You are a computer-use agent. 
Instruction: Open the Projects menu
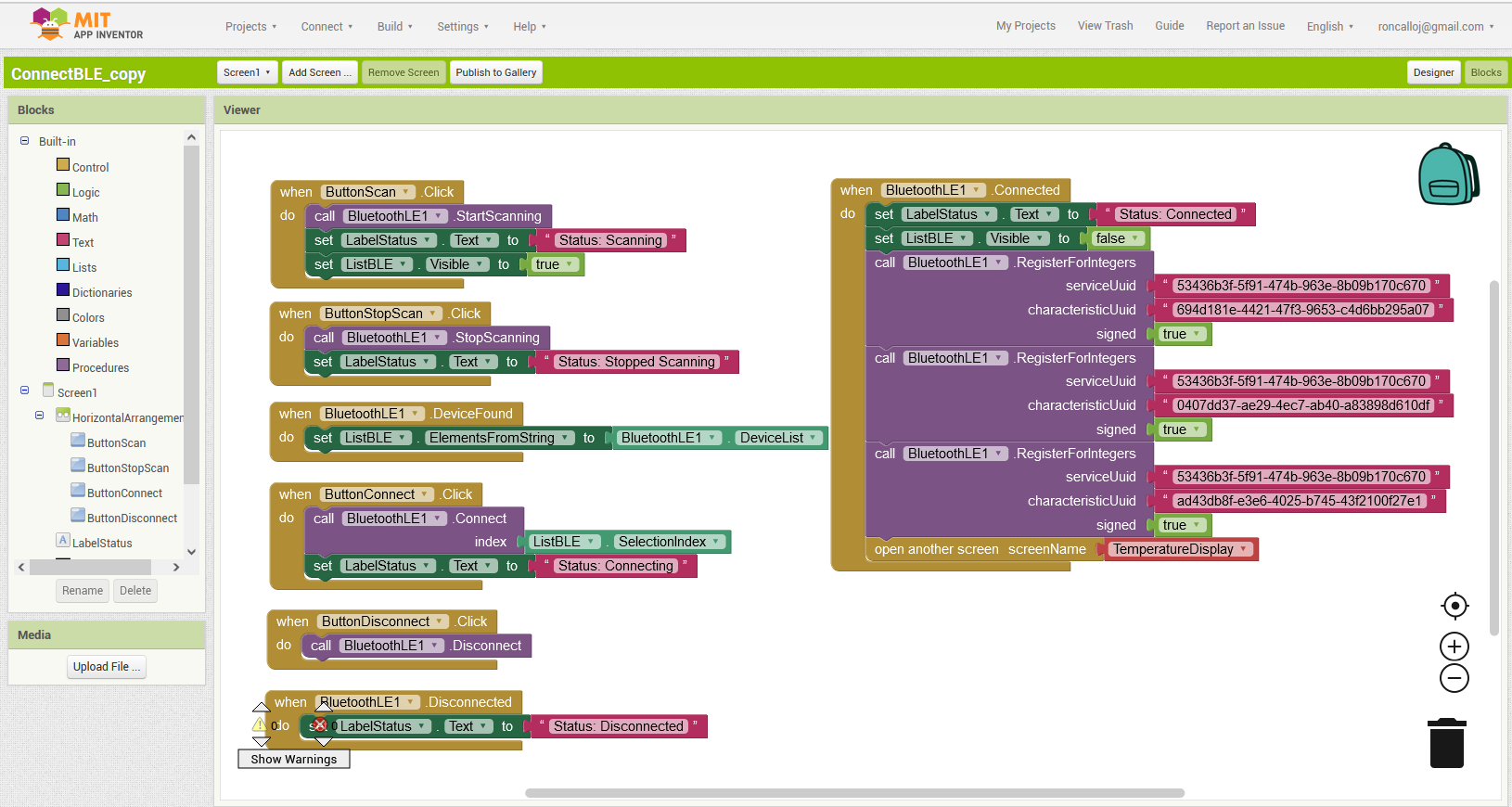pos(251,26)
